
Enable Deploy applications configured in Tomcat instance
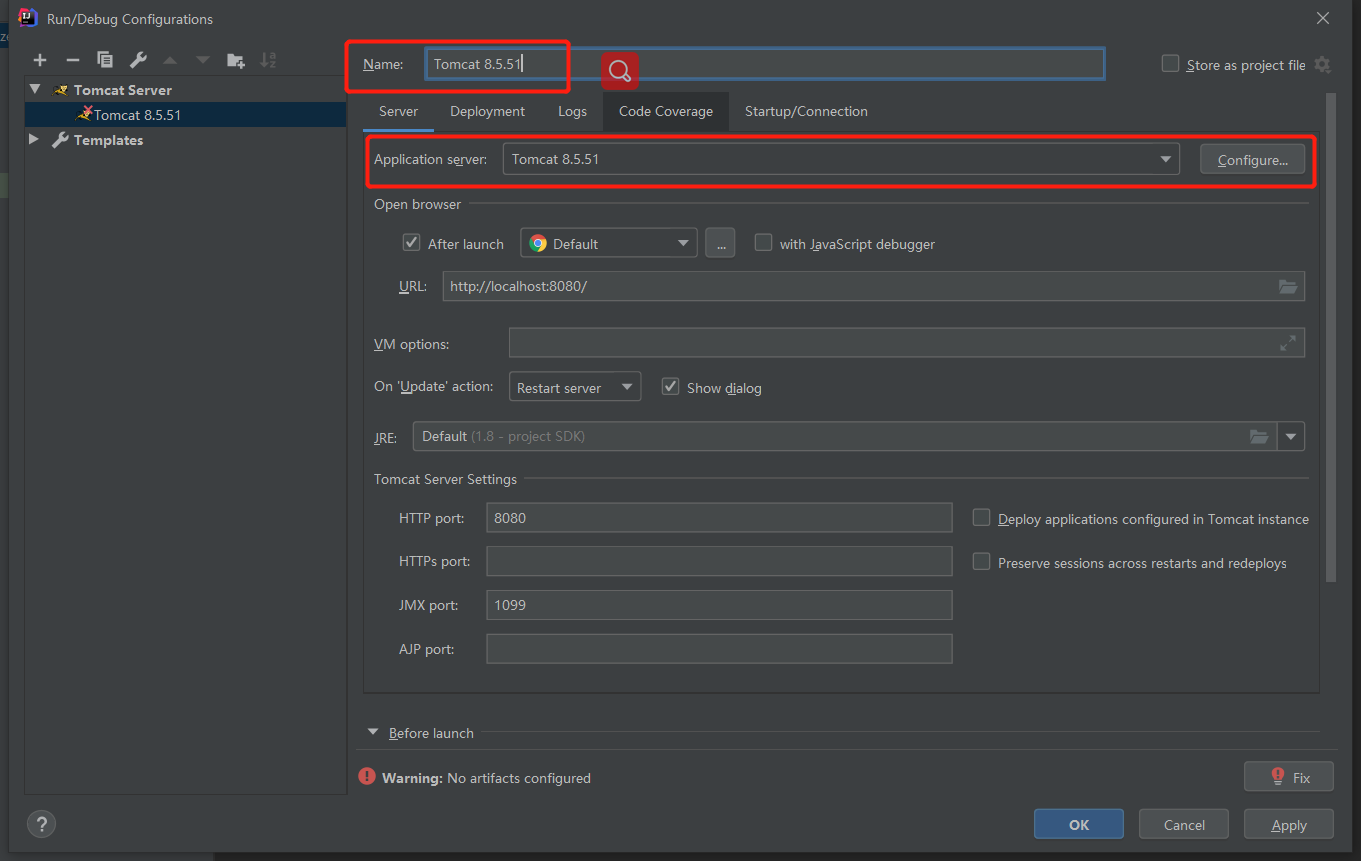pos(981,518)
